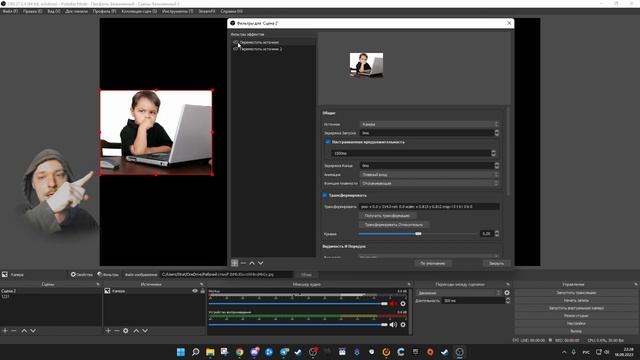Adjust custom duration spinner arrows
This screenshot has height=360, width=640.
pyautogui.click(x=493, y=153)
